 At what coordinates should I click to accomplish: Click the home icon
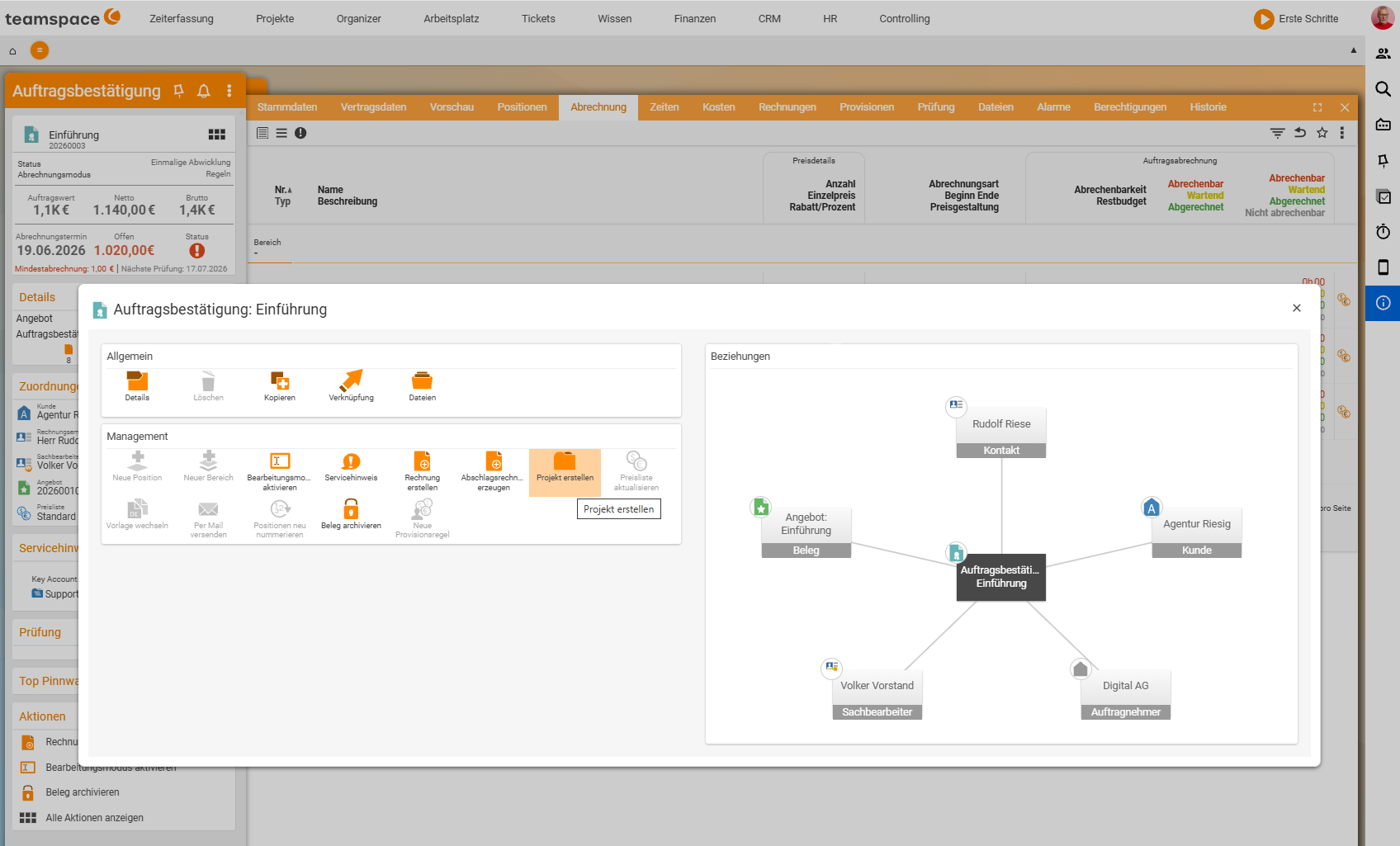pyautogui.click(x=12, y=51)
